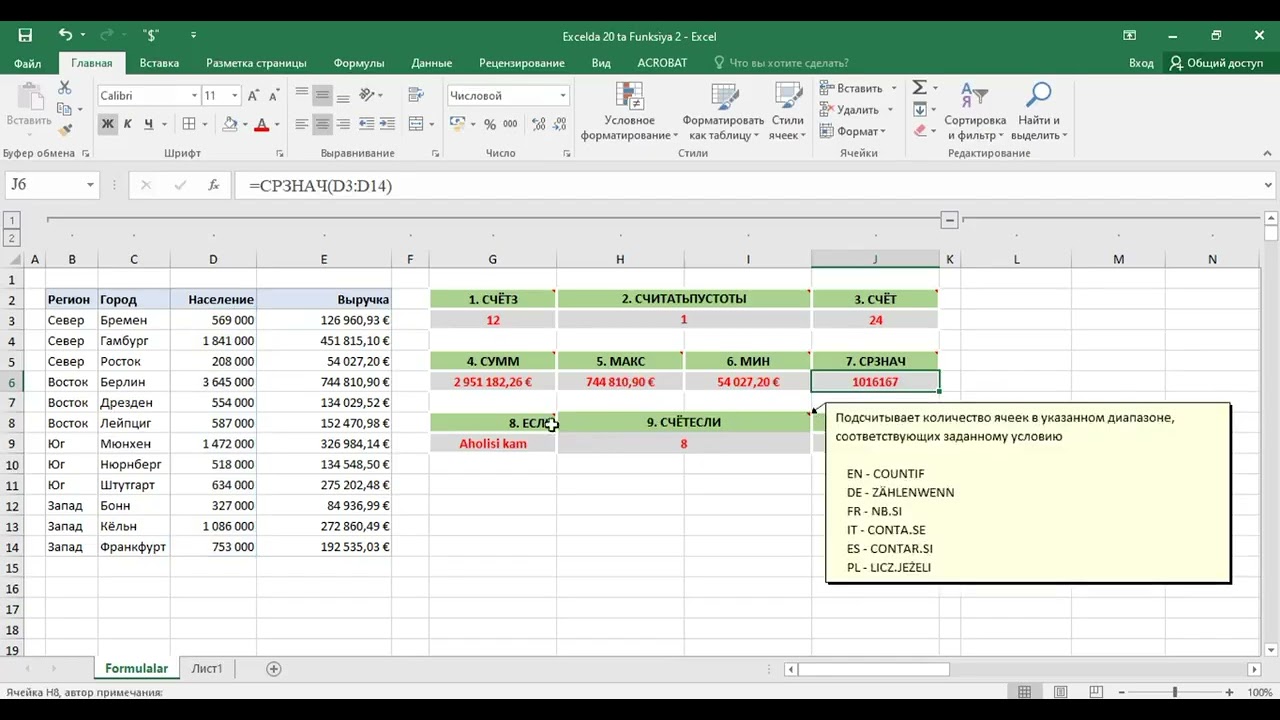Switch to sheet tab Лист1
1280x720 pixels.
pyautogui.click(x=207, y=668)
